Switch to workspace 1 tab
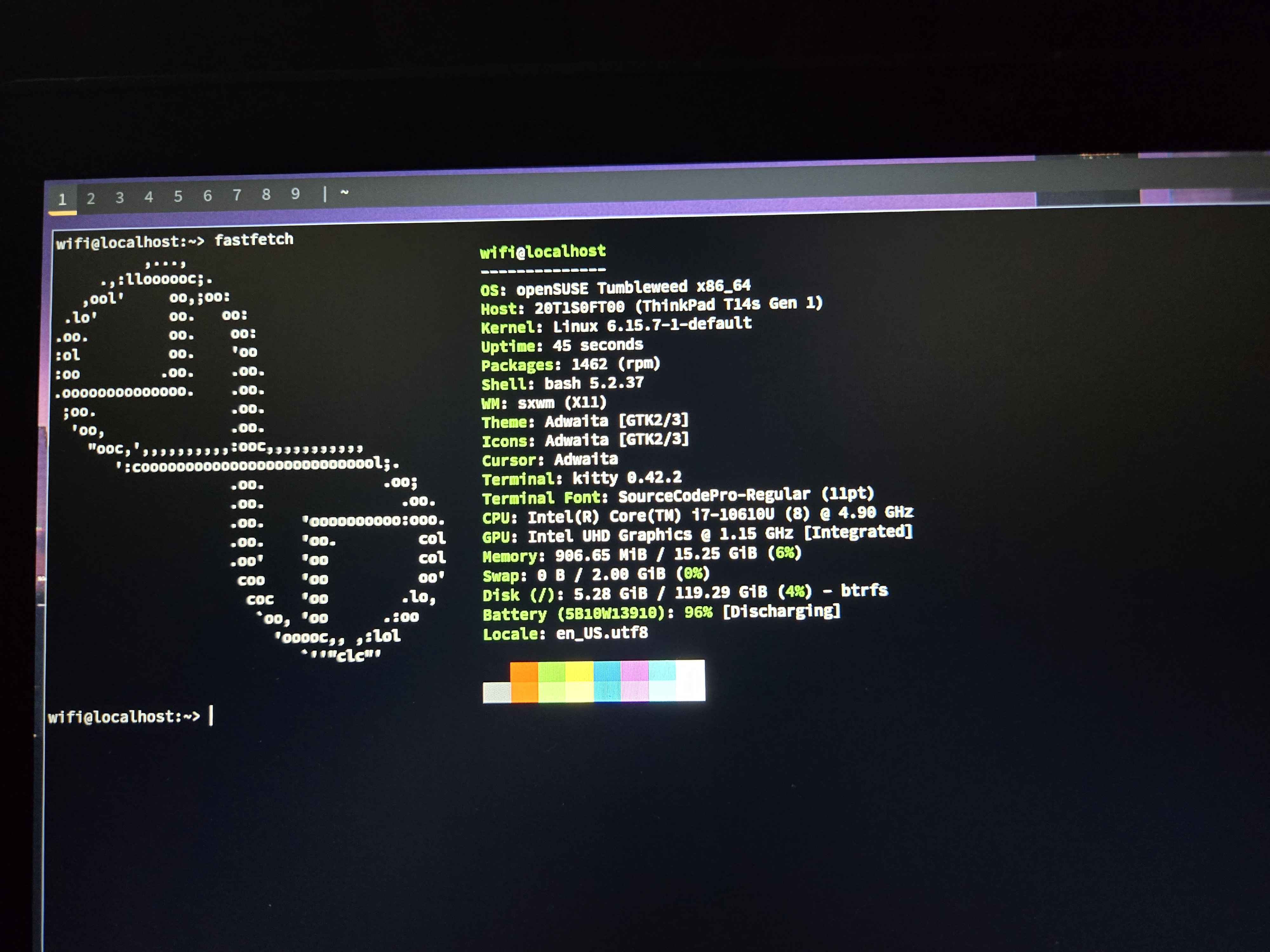Viewport: 1270px width, 952px height. pyautogui.click(x=63, y=200)
